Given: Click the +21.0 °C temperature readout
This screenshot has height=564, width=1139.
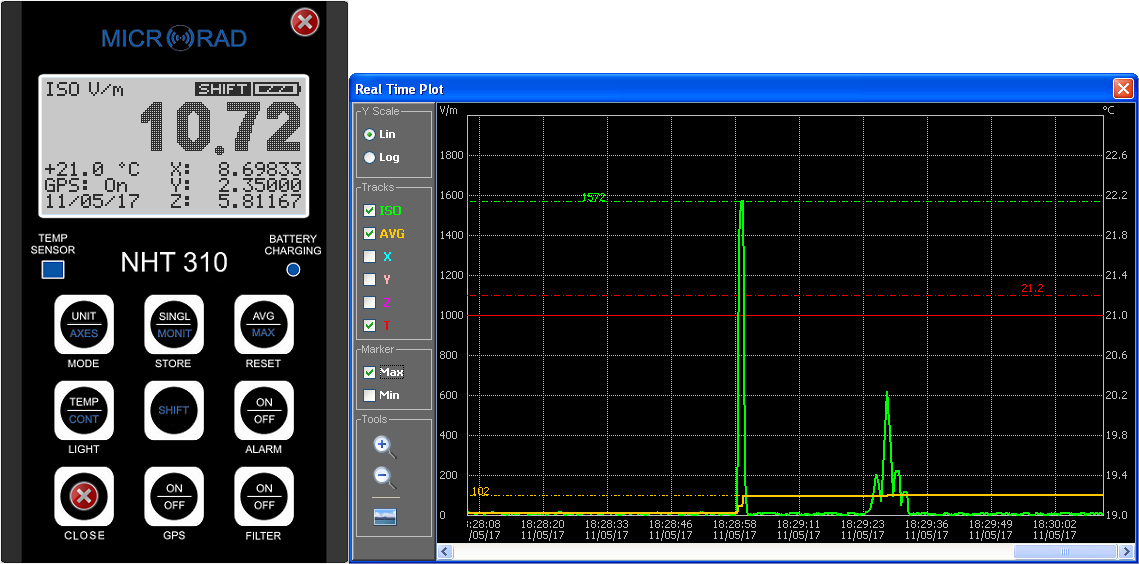Looking at the screenshot, I should [x=92, y=169].
